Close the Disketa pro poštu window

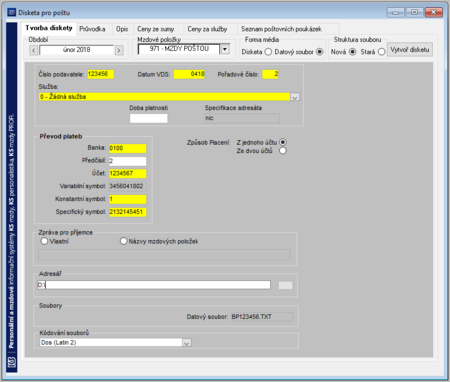click(434, 12)
